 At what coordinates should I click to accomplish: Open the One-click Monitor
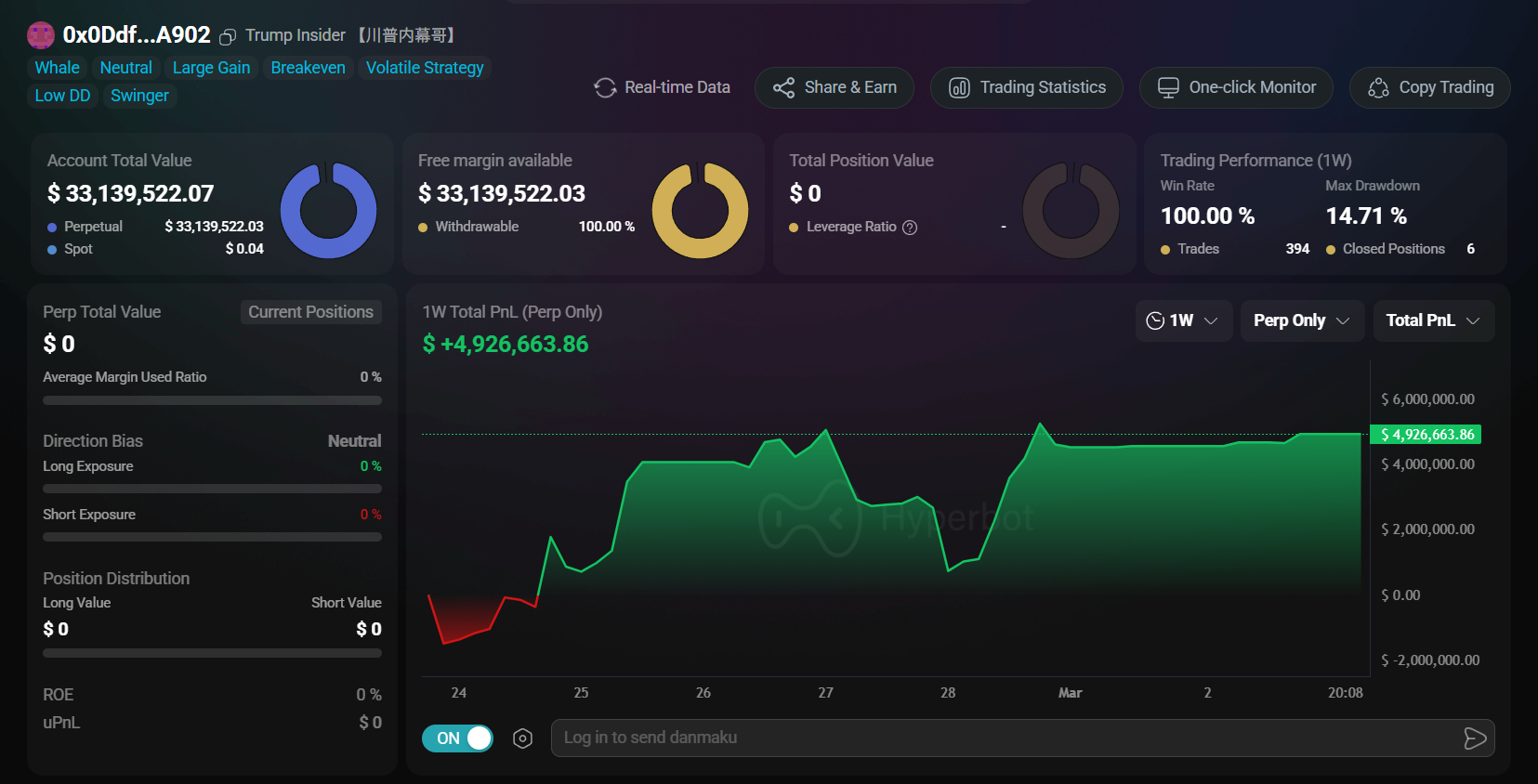tap(1236, 87)
